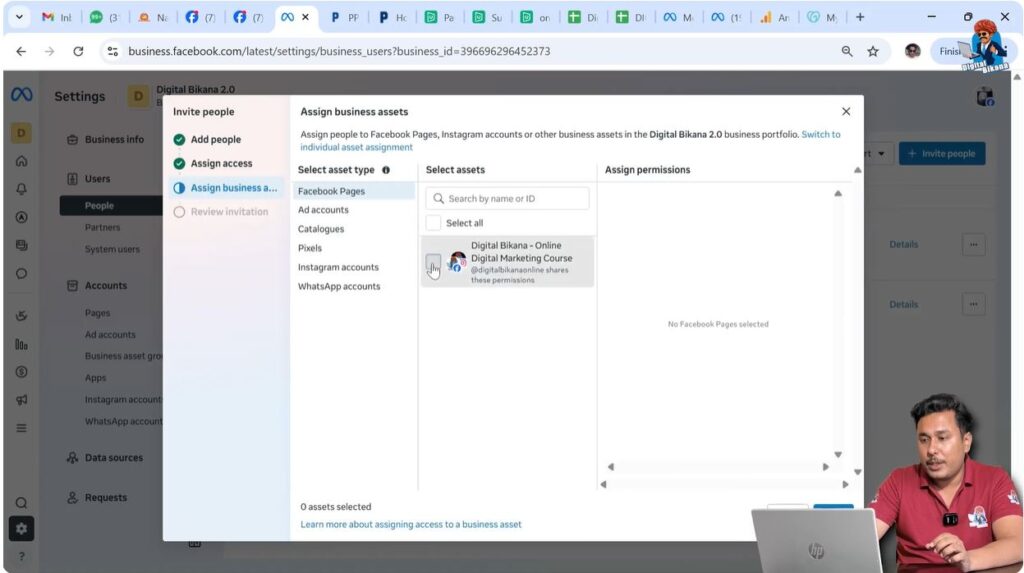Viewport: 1024px width, 573px height.
Task: Click permissions panel scroll right arrow
Action: point(825,467)
